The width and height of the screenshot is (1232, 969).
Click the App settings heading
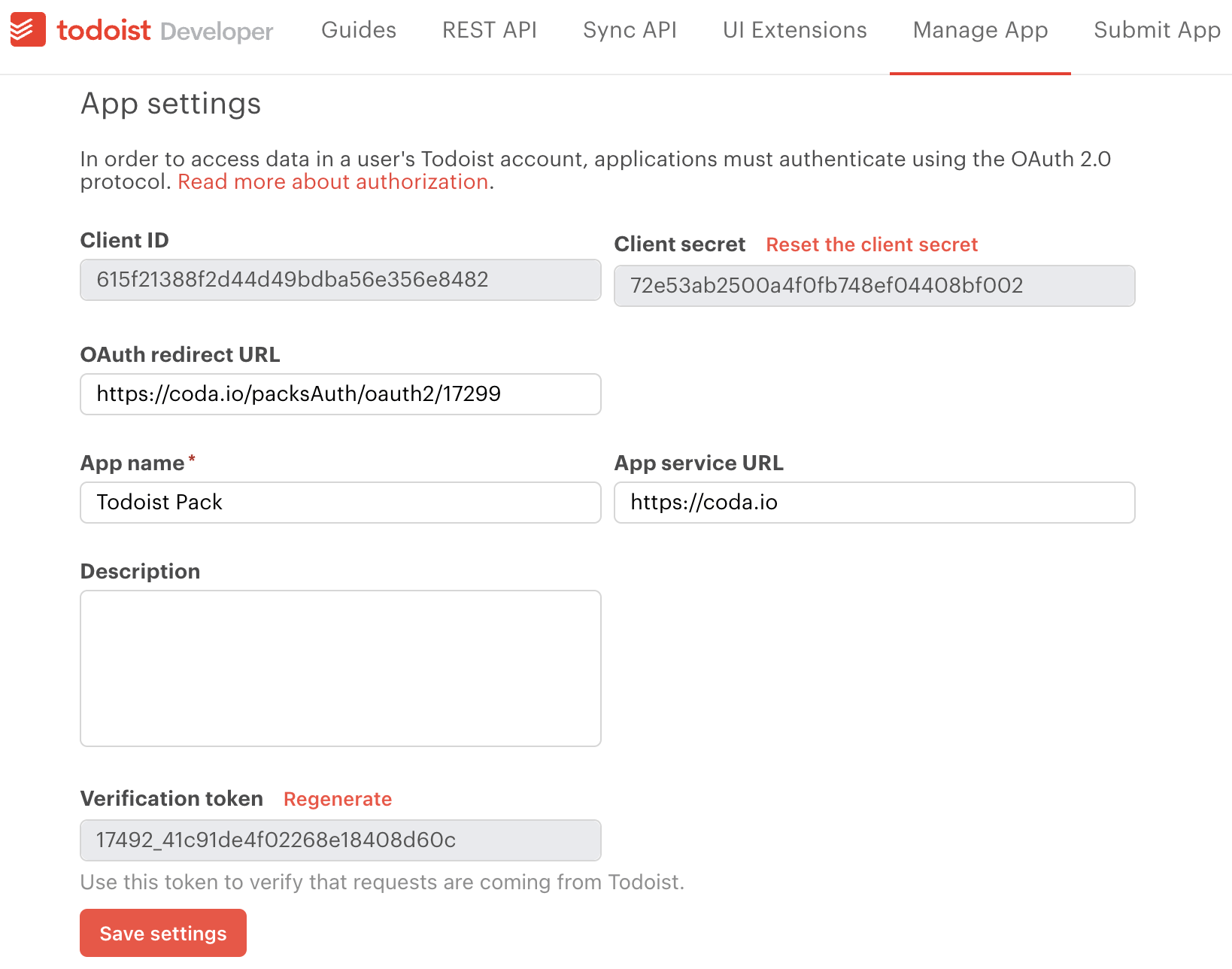coord(170,103)
